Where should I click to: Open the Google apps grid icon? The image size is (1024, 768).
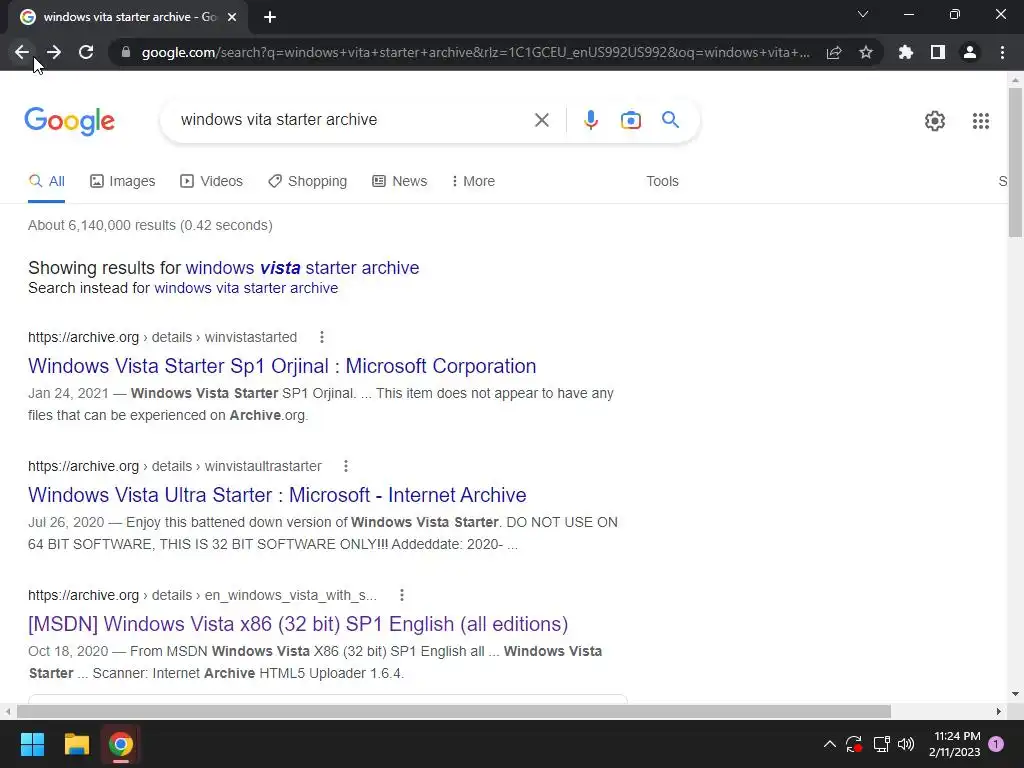coord(980,121)
